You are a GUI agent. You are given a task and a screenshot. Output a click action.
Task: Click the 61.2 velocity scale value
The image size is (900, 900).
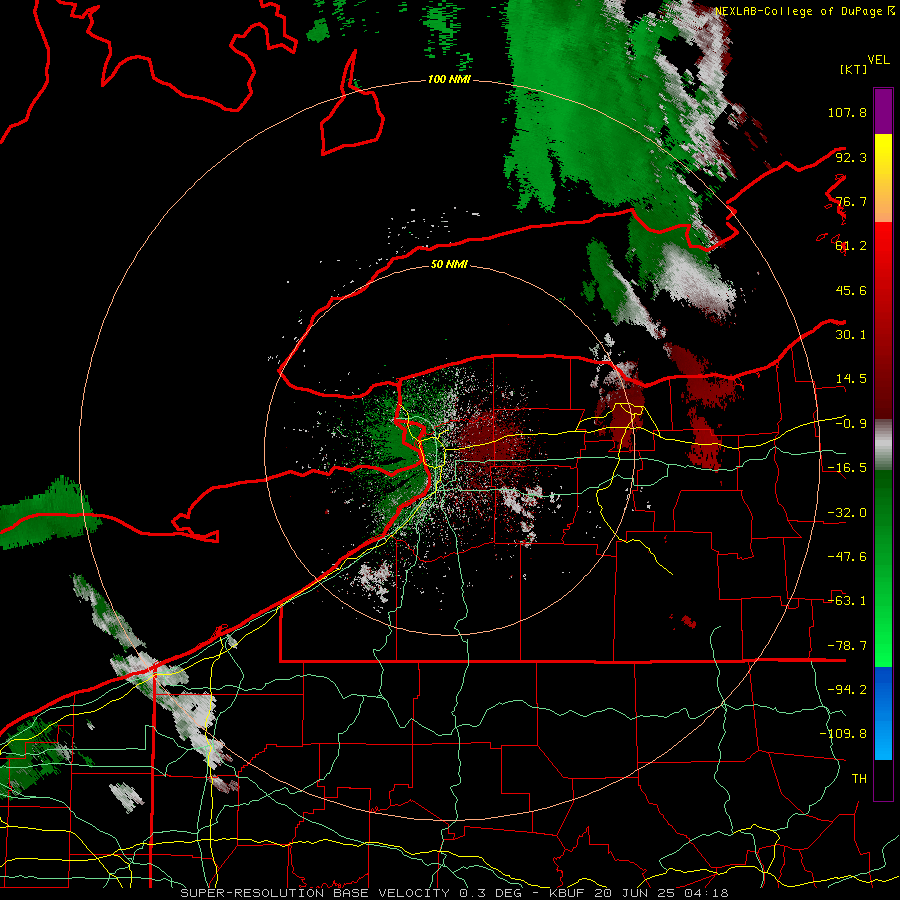[851, 246]
